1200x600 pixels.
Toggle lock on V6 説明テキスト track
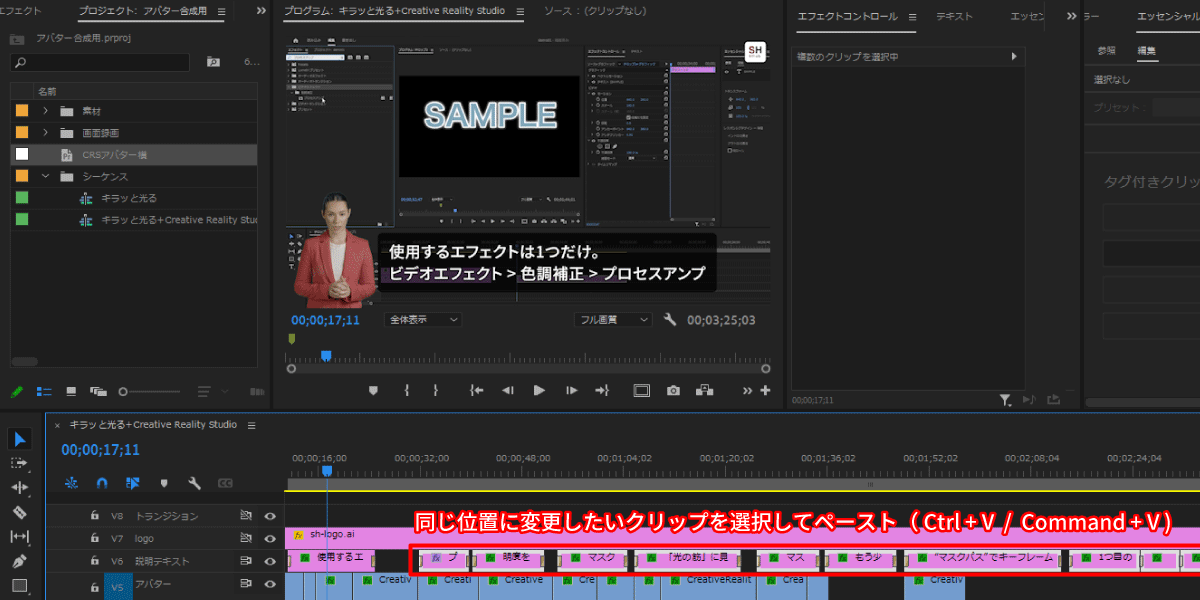94,561
